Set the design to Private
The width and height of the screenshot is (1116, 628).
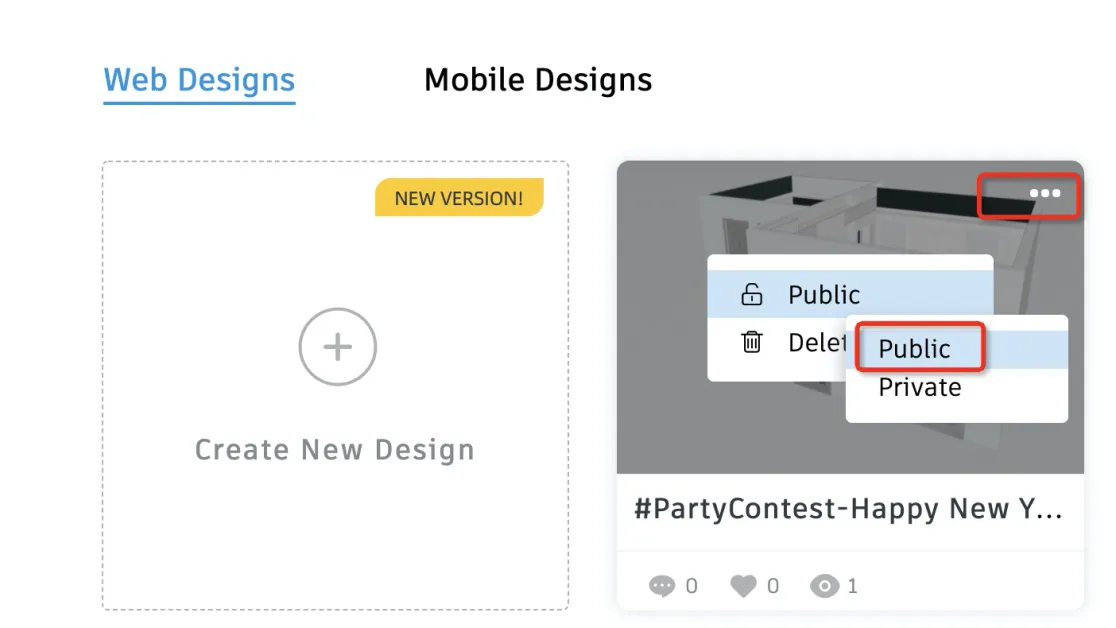coord(919,388)
